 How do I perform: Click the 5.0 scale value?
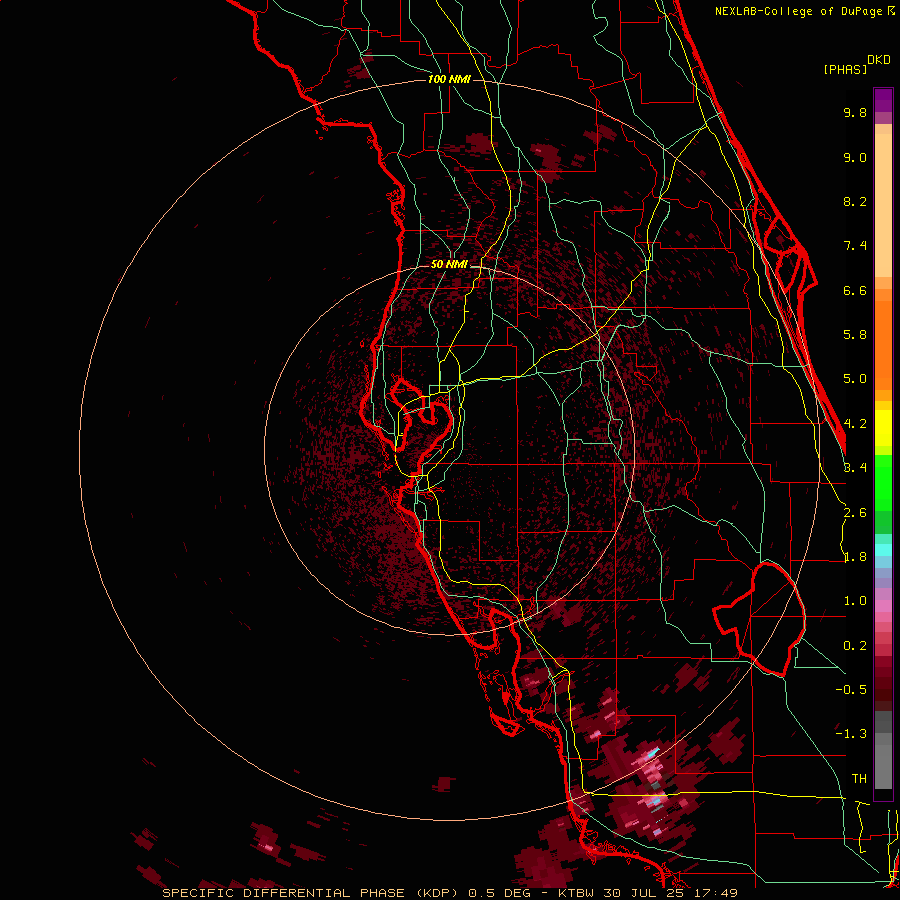point(855,379)
